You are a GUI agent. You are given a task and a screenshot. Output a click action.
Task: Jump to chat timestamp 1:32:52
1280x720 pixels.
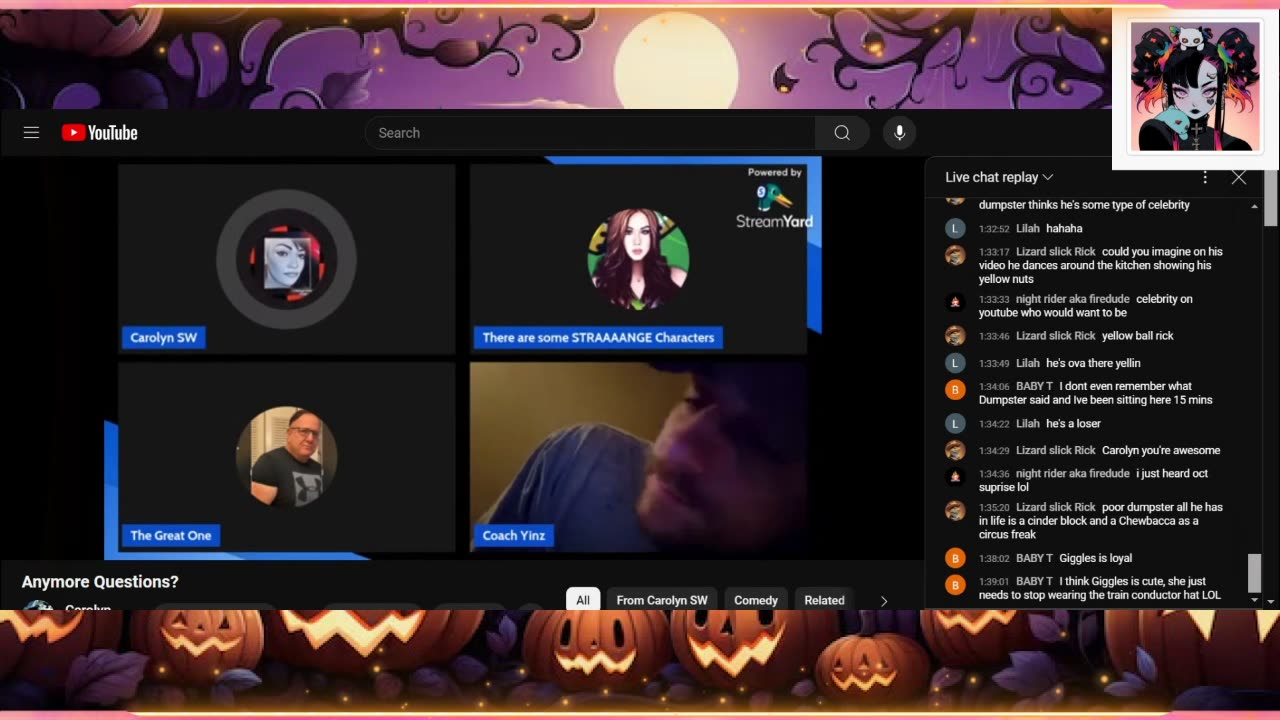click(994, 229)
